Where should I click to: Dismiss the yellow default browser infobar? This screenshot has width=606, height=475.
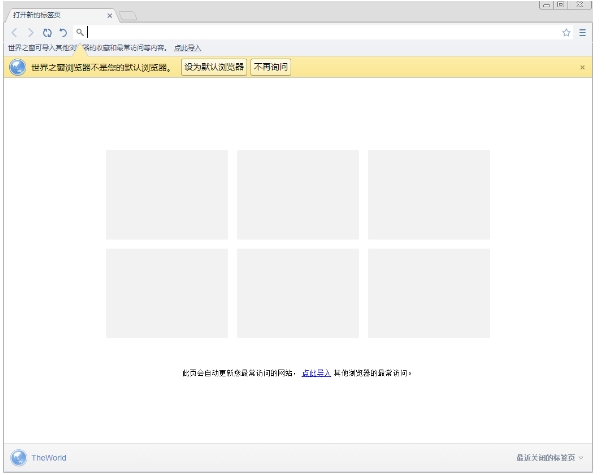pyautogui.click(x=582, y=68)
